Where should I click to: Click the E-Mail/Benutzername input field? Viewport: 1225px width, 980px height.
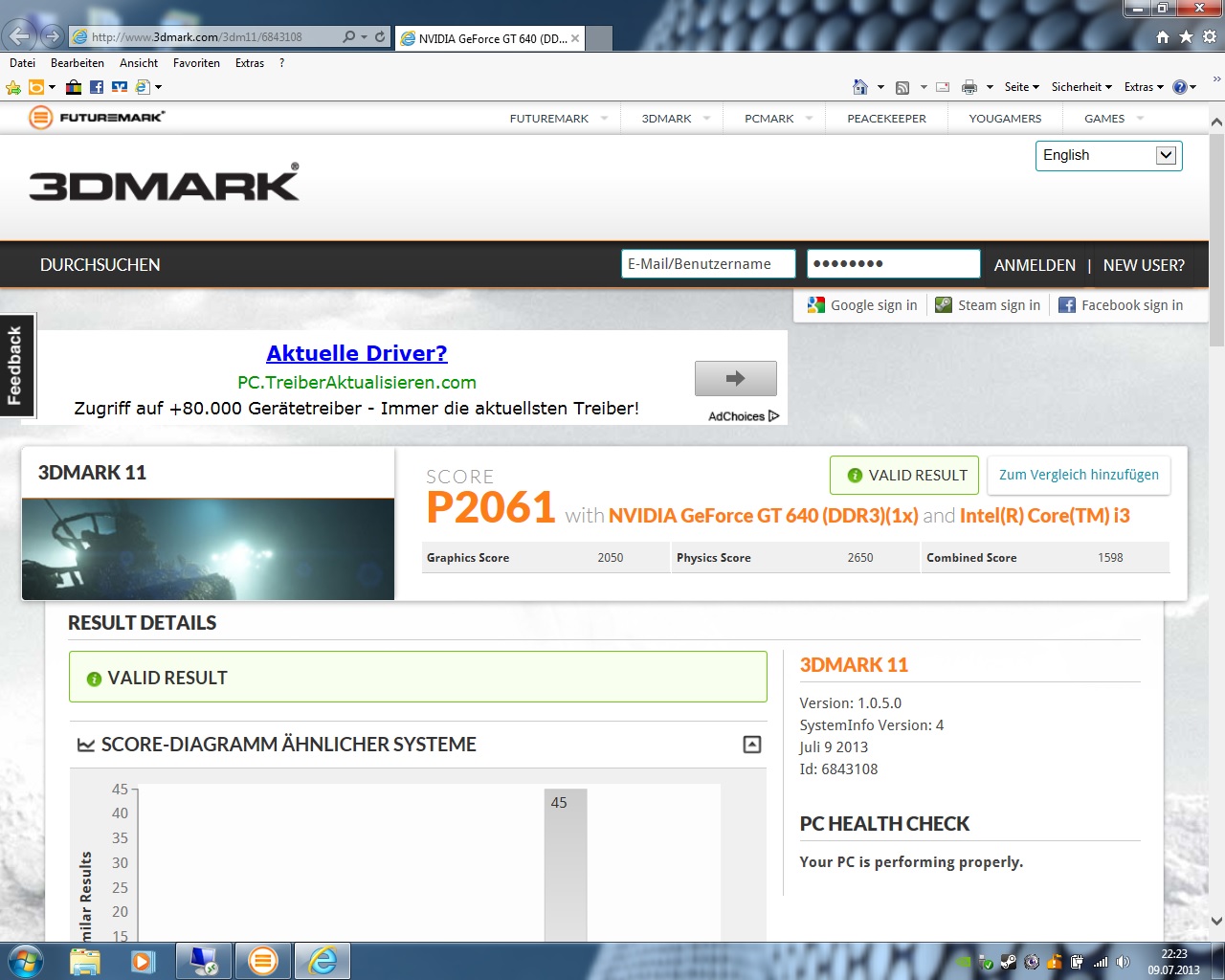(x=708, y=264)
